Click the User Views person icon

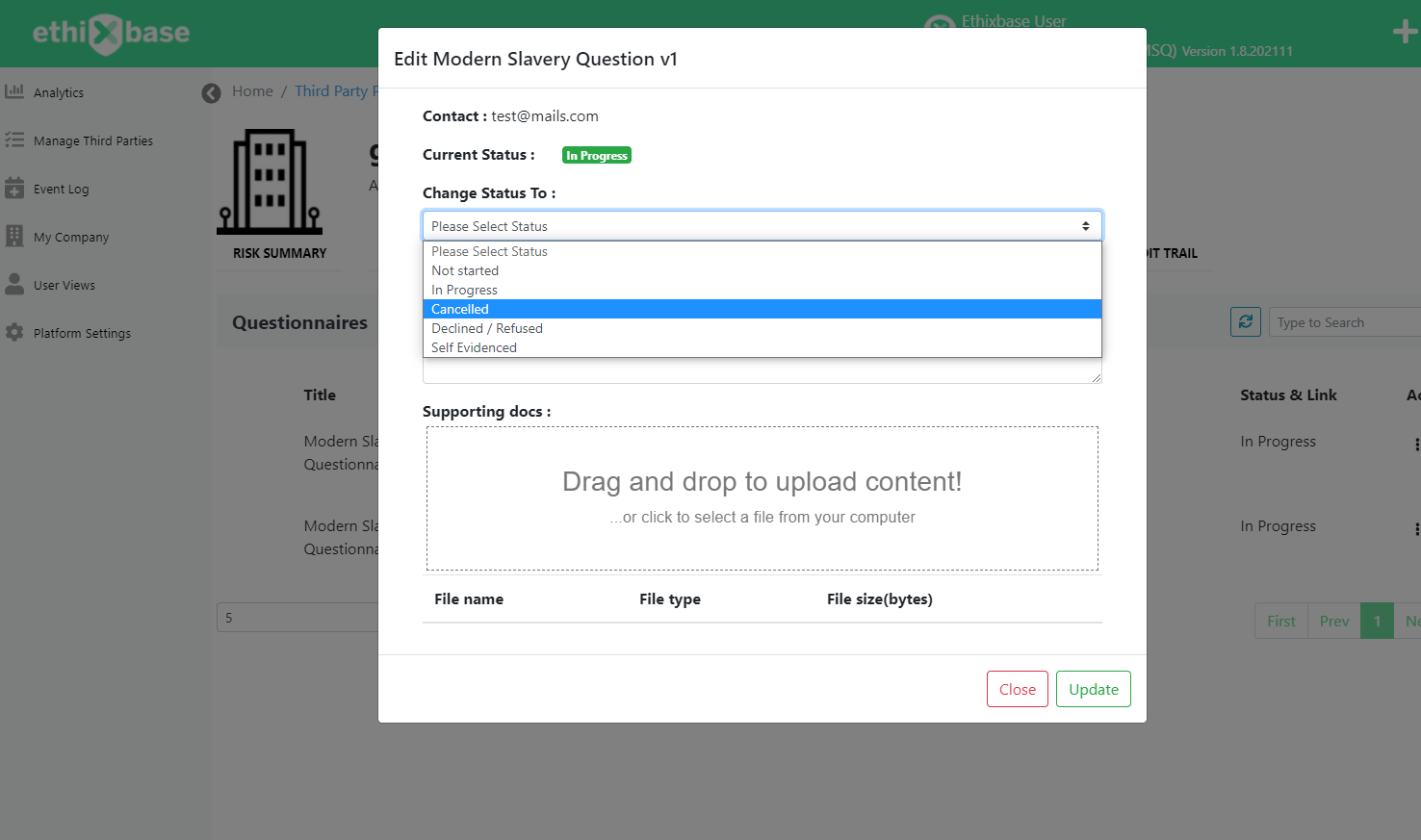tap(14, 284)
